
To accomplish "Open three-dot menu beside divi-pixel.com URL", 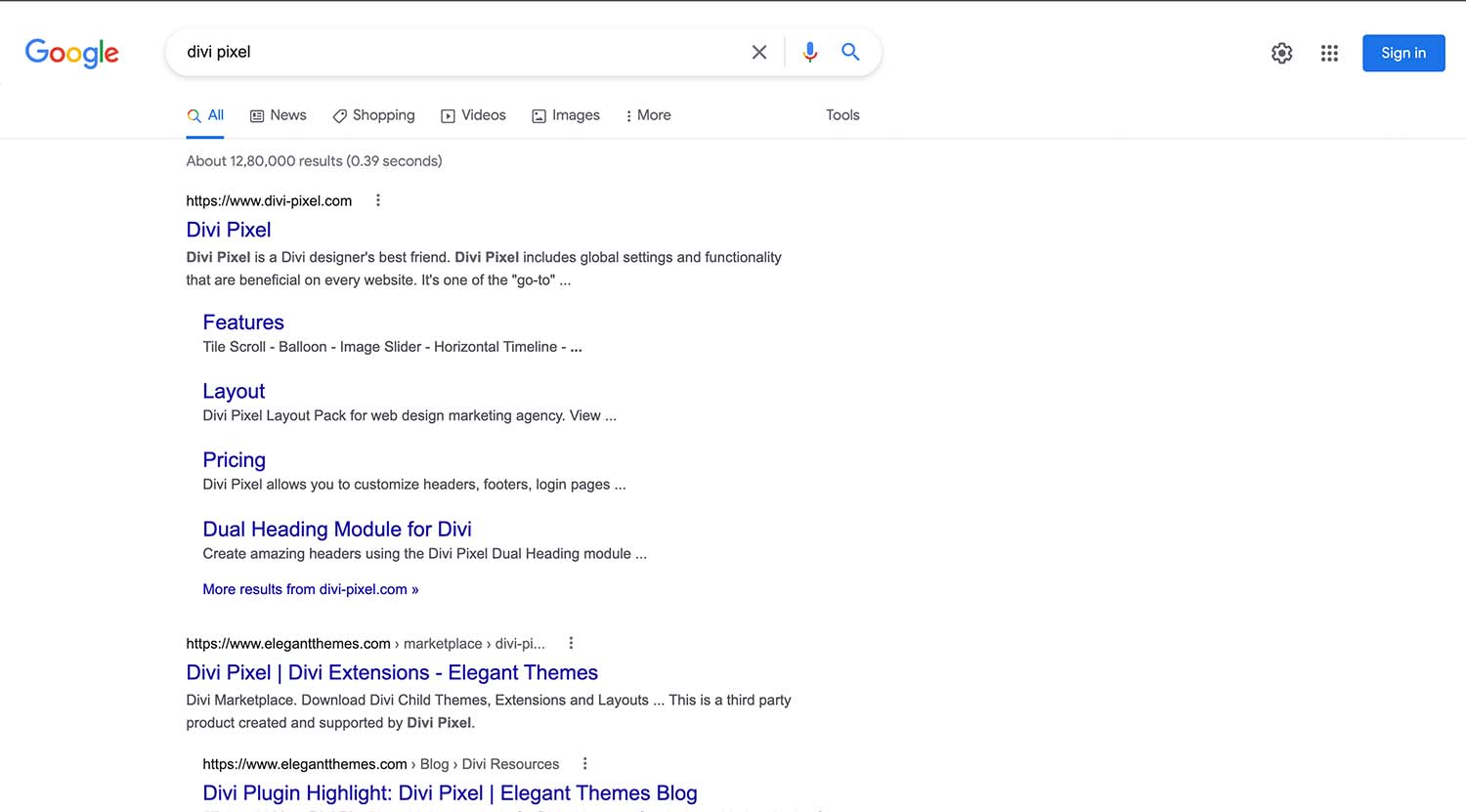I will [x=378, y=200].
